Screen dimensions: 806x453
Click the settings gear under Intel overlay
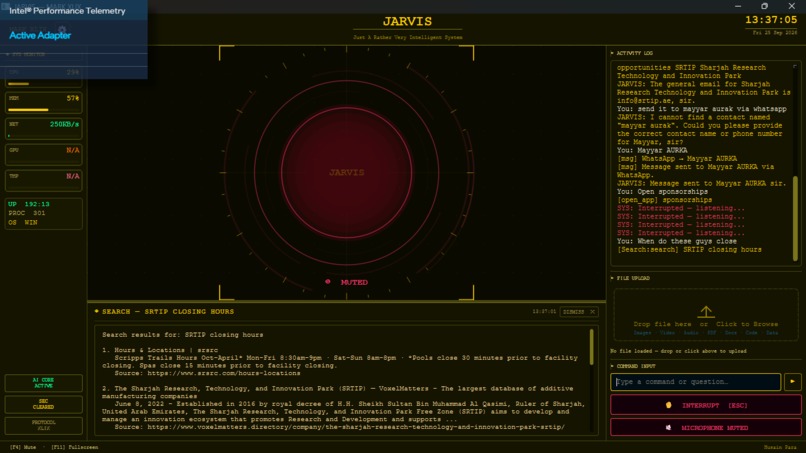(62, 30)
